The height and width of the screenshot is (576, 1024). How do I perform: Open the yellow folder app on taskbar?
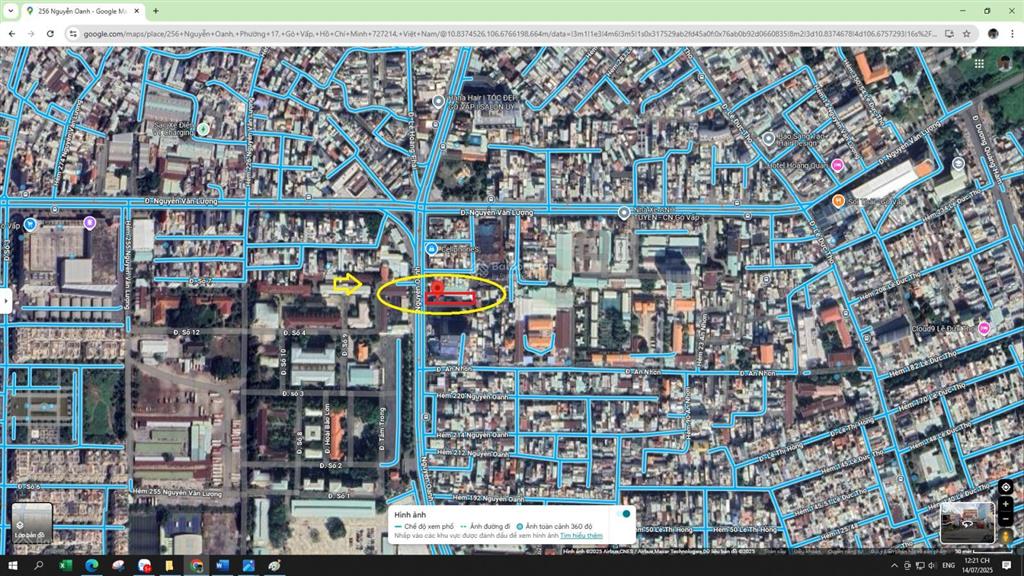tap(169, 566)
